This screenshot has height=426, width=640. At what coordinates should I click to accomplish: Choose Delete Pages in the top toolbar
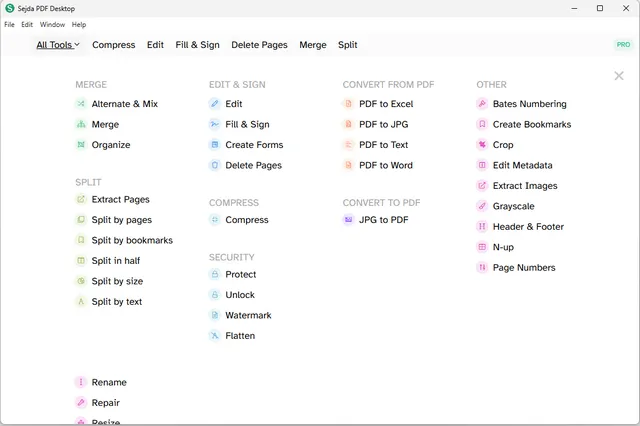coord(259,45)
